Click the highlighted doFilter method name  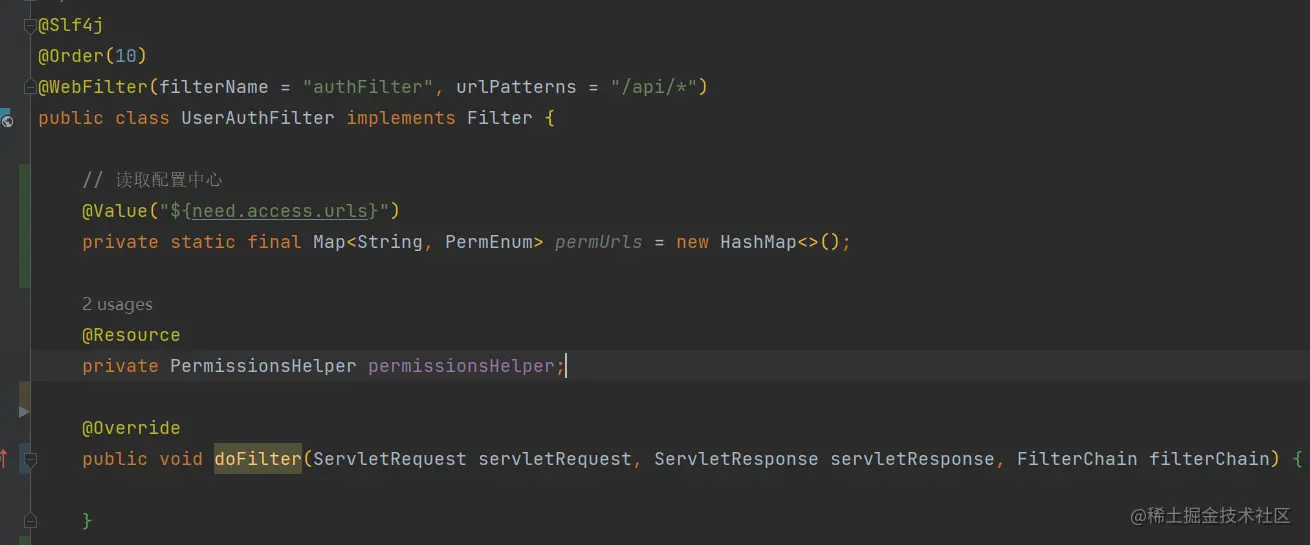(x=257, y=459)
